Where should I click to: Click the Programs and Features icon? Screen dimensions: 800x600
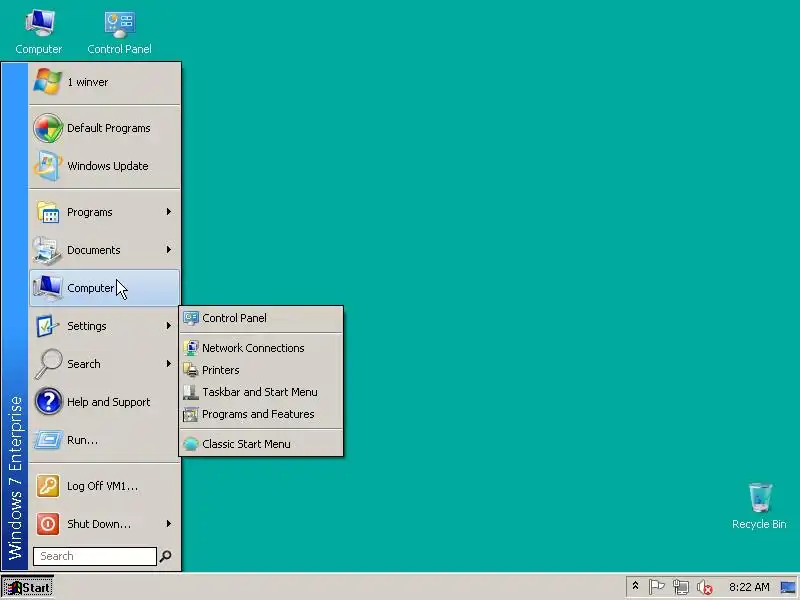click(191, 414)
